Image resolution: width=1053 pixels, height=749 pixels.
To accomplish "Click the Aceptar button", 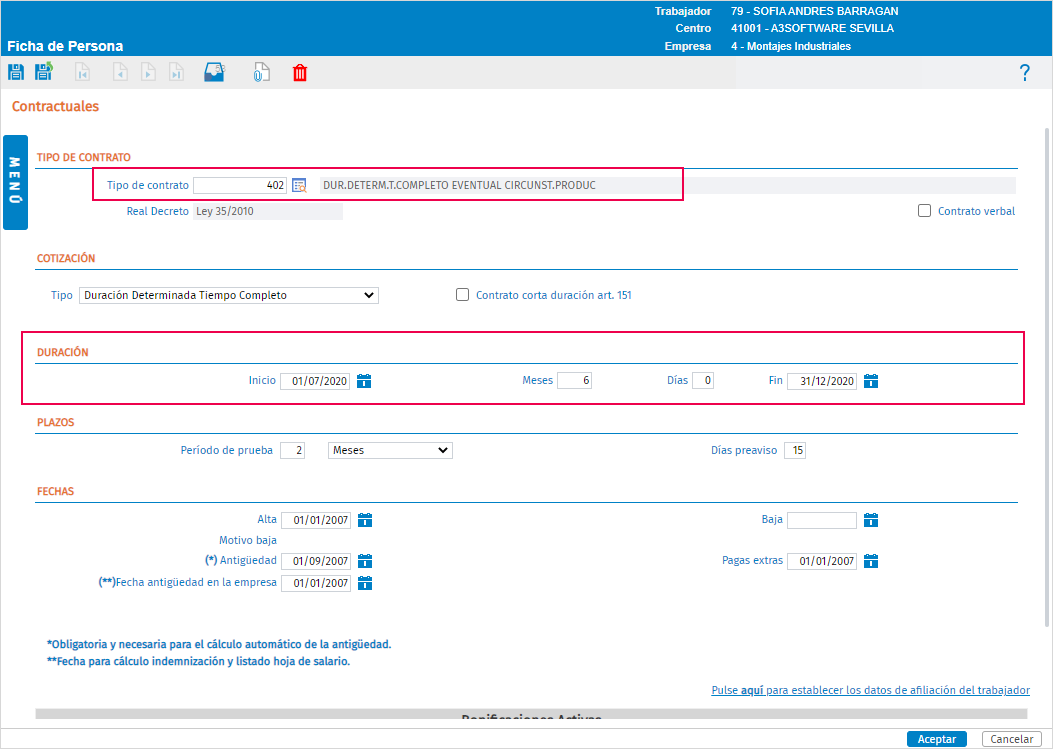I will coord(937,739).
